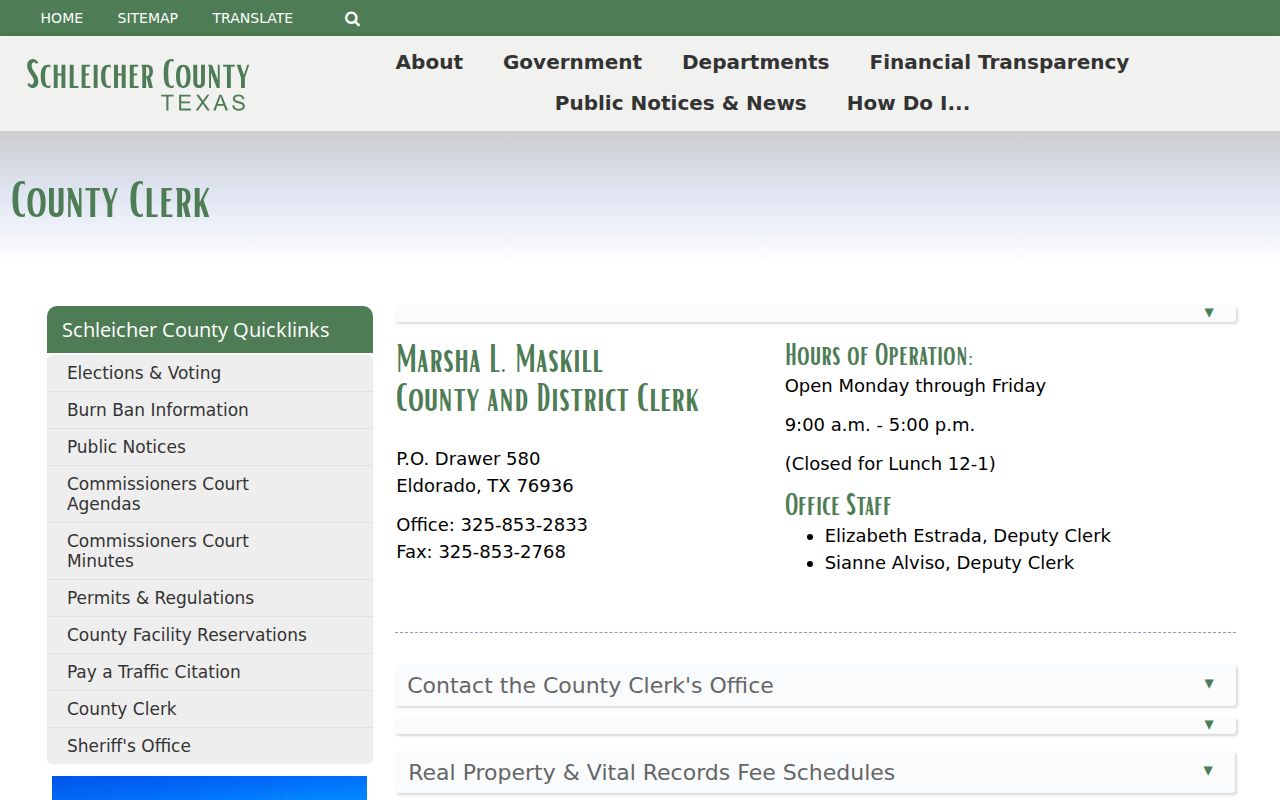The height and width of the screenshot is (800, 1280).
Task: Expand Contact the County Clerk's Office
Action: click(x=816, y=685)
